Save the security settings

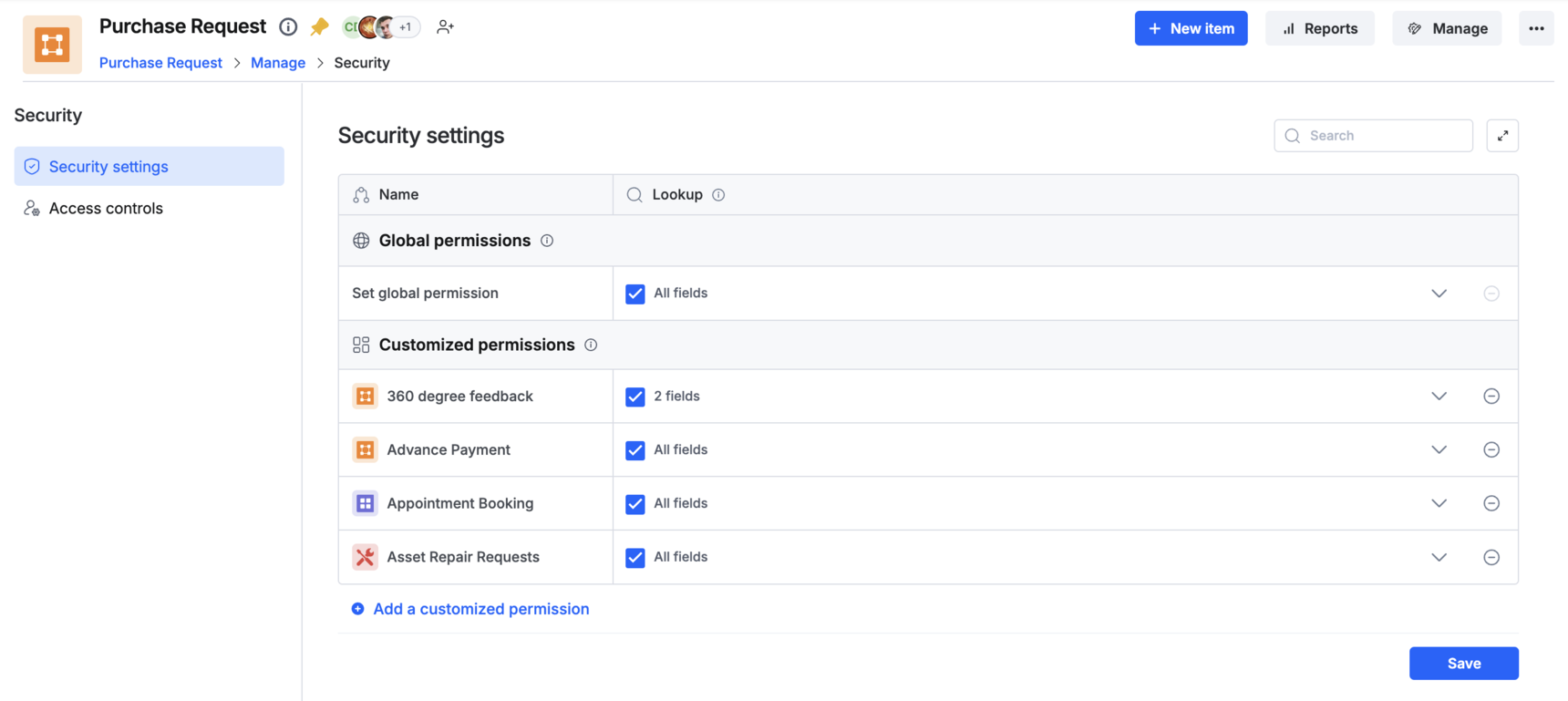1463,664
